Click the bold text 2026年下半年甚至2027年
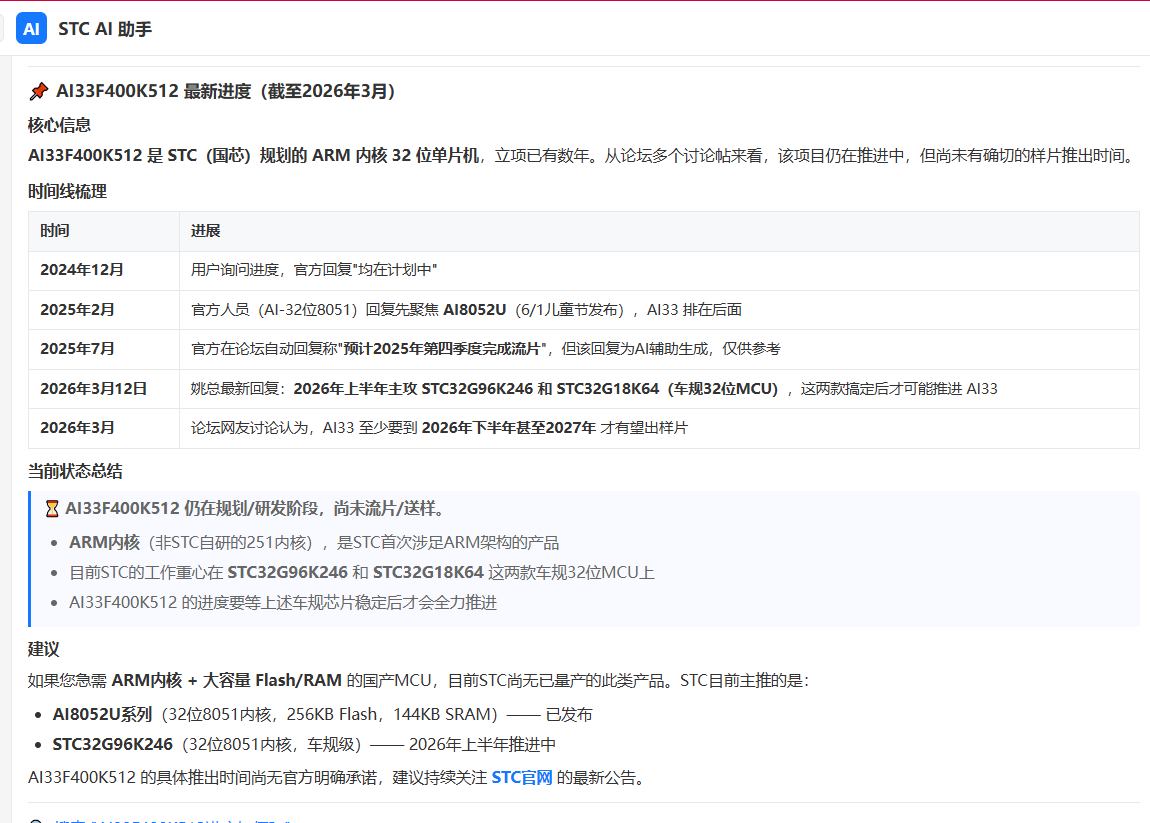 508,428
